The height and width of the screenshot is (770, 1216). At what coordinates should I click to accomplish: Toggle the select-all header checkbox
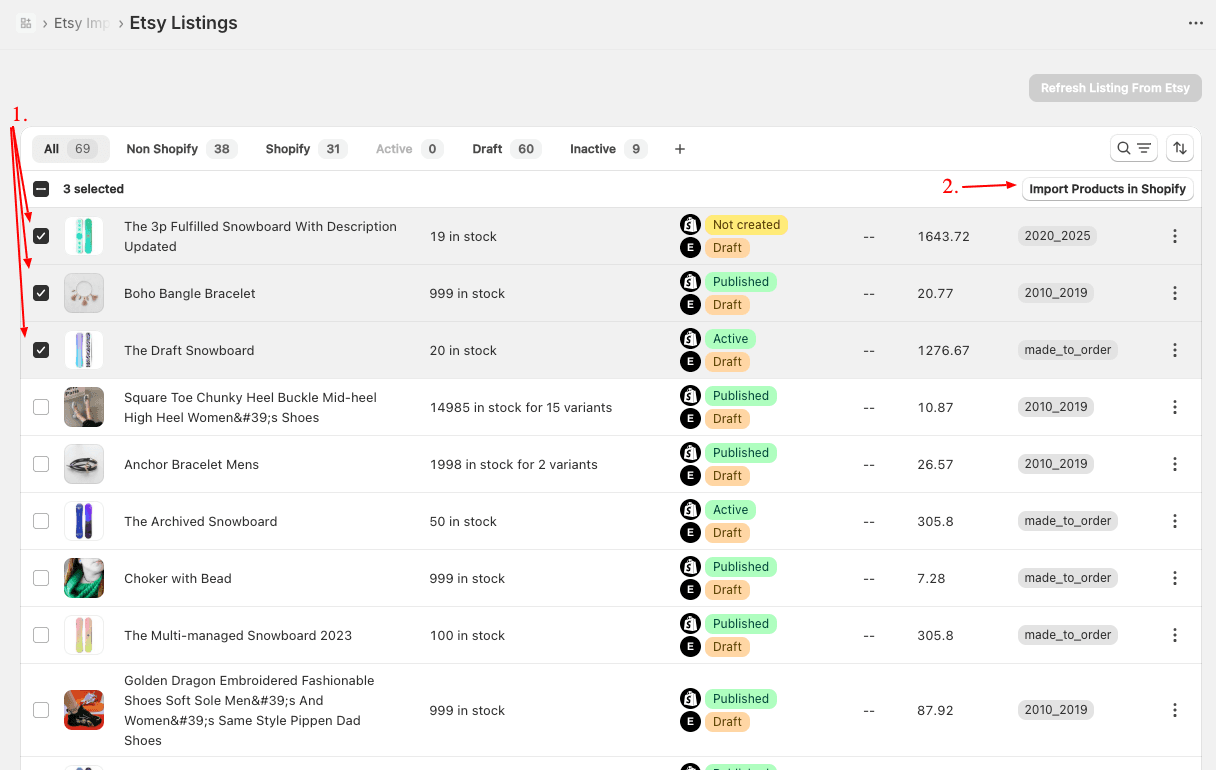(x=41, y=188)
